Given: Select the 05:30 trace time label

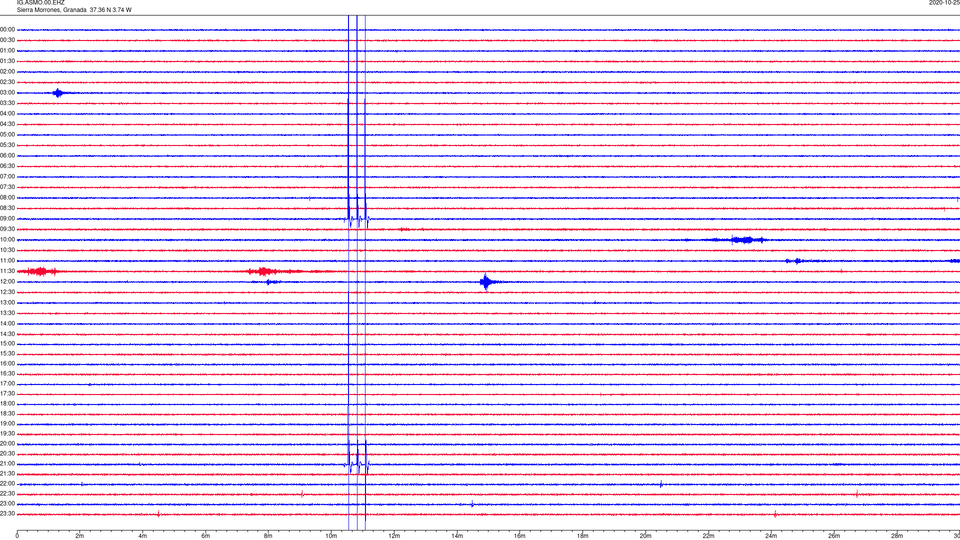Looking at the screenshot, I should tap(7, 145).
